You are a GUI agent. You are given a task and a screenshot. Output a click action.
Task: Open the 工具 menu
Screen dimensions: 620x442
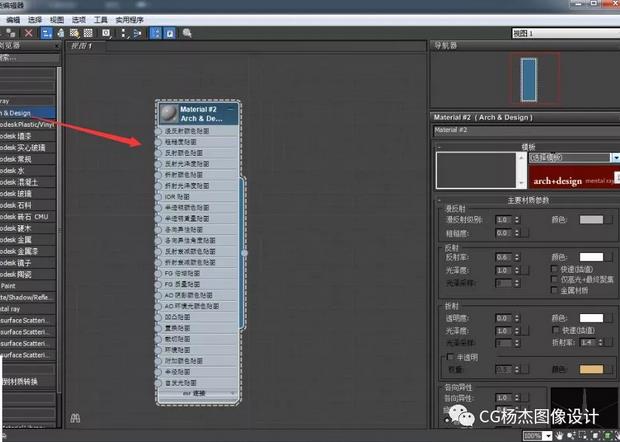point(100,20)
